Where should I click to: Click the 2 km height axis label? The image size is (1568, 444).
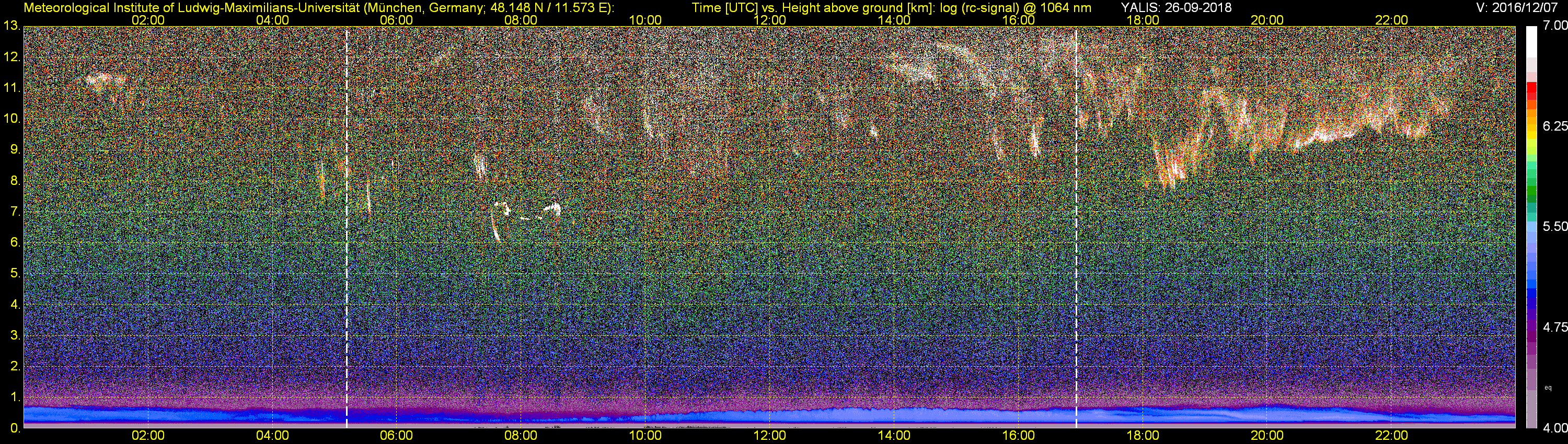coord(15,366)
